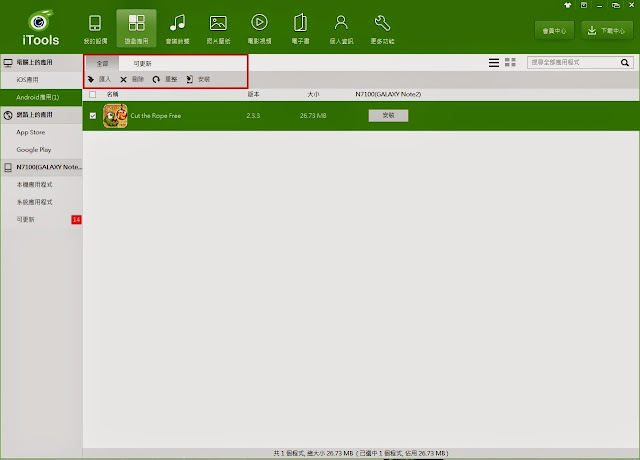Open the My Device phone icon section
640x460 pixels.
click(x=95, y=28)
